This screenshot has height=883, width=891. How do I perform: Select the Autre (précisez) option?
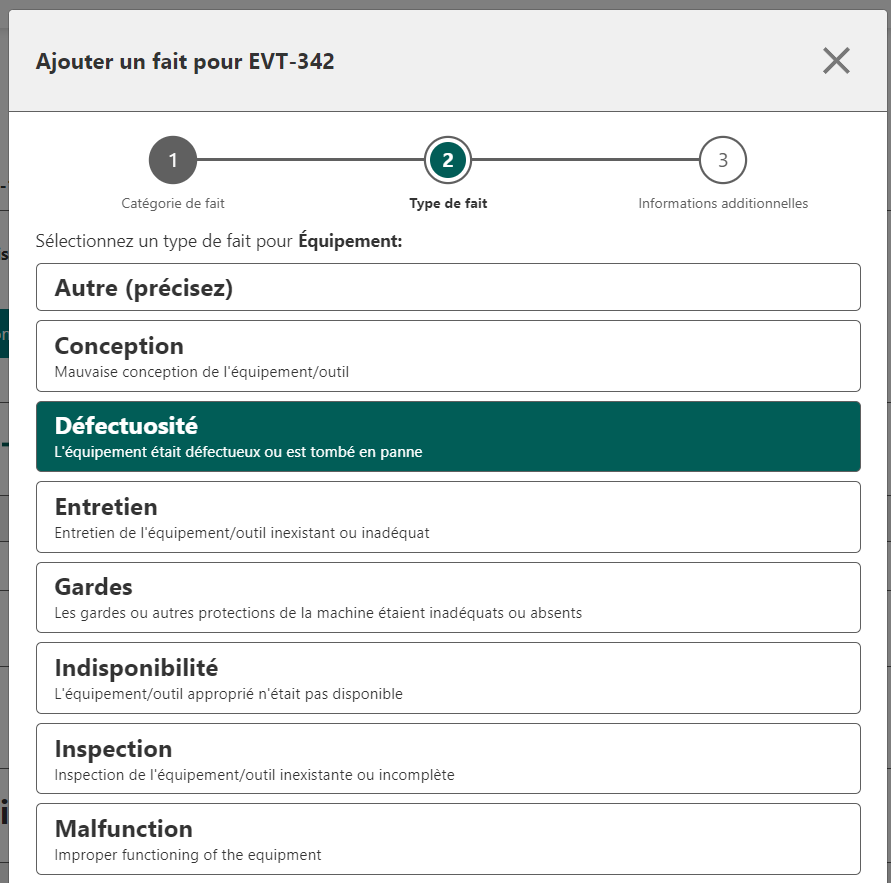(x=448, y=287)
